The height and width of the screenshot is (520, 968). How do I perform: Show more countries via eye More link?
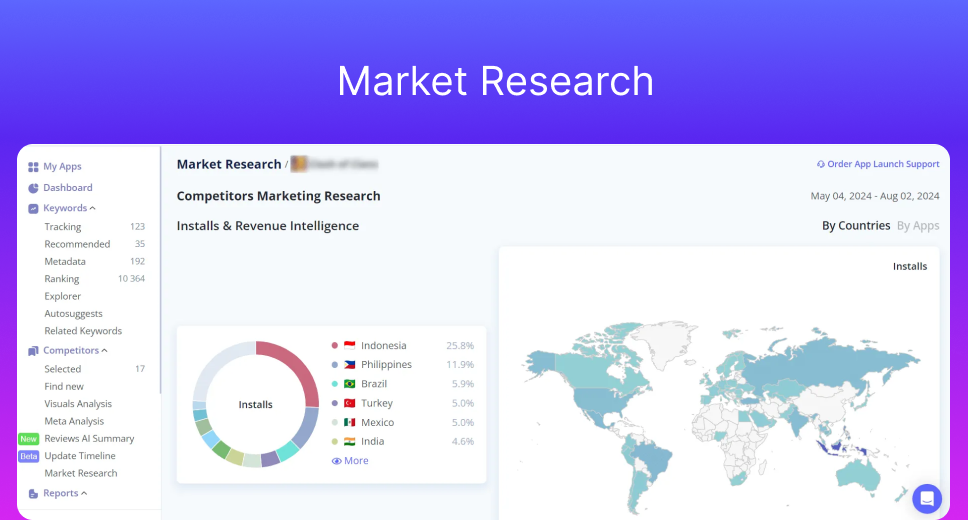350,461
